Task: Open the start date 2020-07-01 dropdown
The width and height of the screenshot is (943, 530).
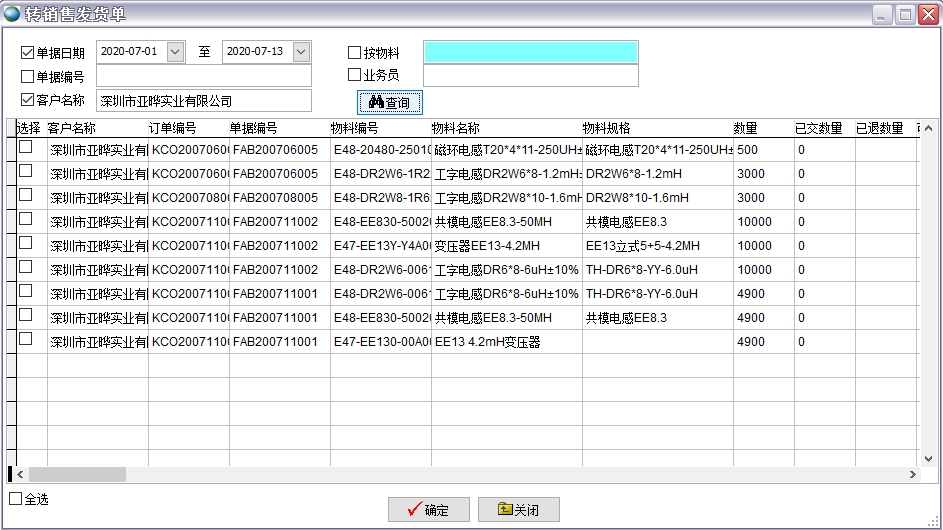Action: (176, 51)
